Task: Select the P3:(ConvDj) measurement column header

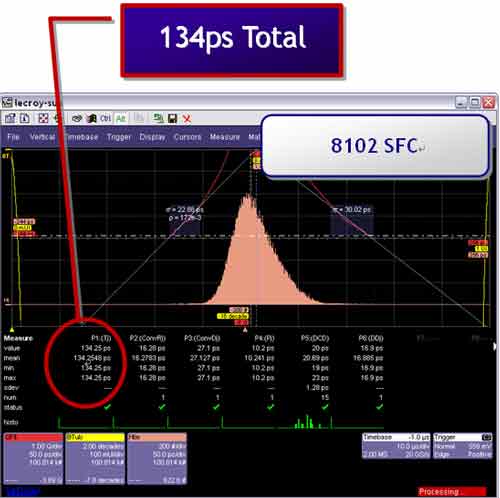Action: [x=202, y=338]
